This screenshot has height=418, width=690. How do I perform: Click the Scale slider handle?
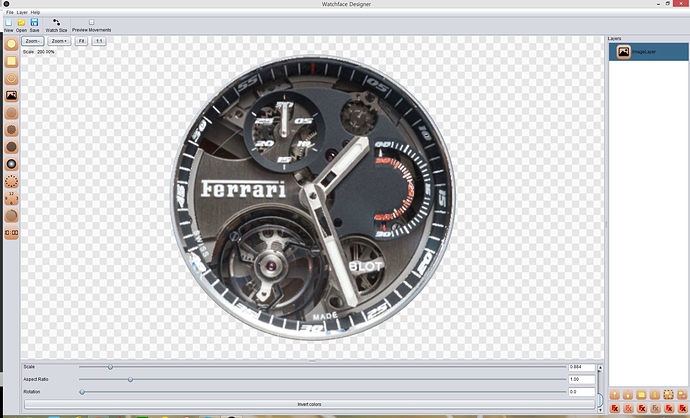tap(110, 367)
